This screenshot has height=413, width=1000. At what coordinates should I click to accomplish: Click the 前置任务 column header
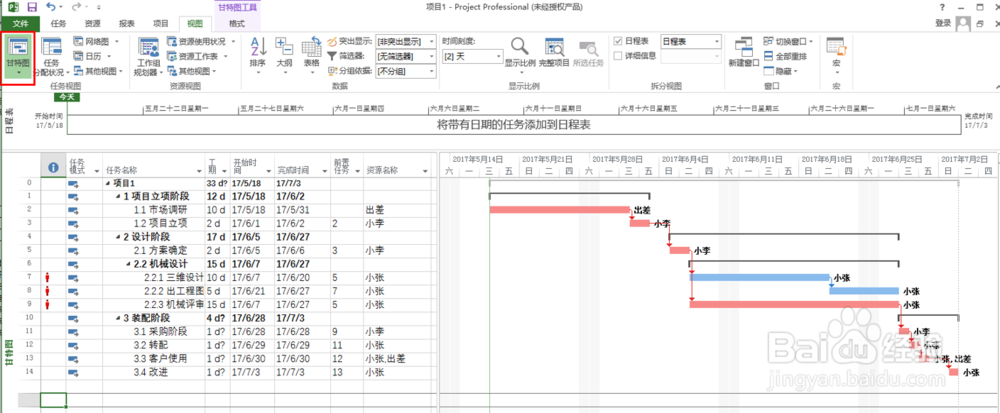[347, 166]
